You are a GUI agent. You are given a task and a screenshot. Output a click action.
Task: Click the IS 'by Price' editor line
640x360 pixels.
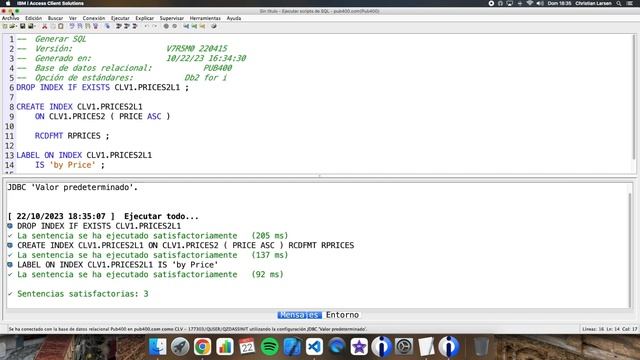69,165
